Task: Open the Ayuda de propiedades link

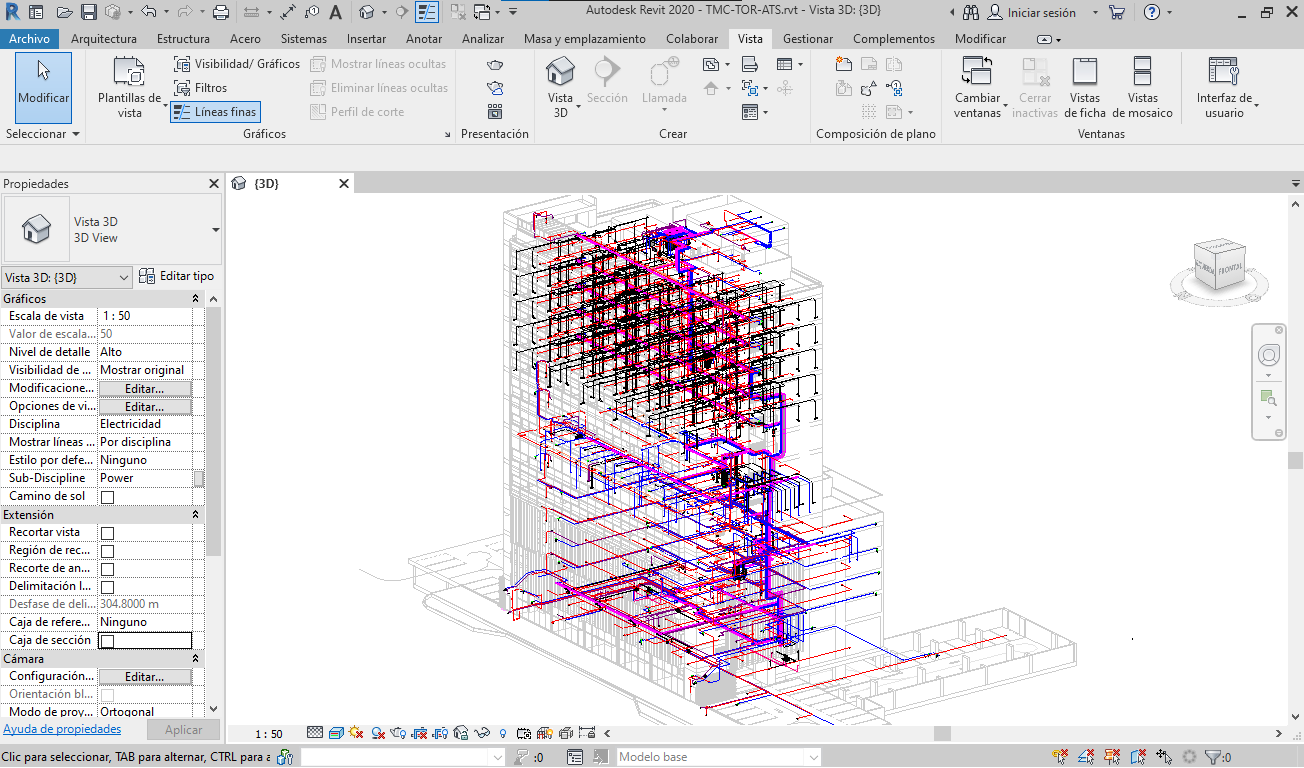Action: pos(62,729)
